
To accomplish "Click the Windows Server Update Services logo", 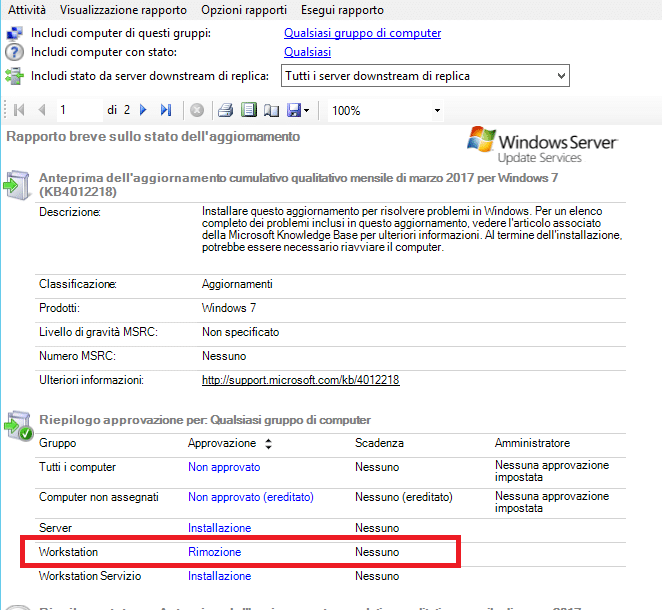I will 542,144.
